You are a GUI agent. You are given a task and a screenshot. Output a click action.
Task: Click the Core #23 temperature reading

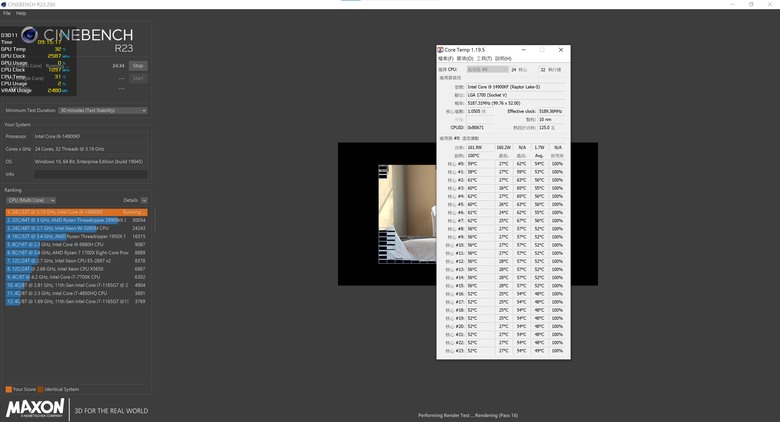[x=480, y=351]
